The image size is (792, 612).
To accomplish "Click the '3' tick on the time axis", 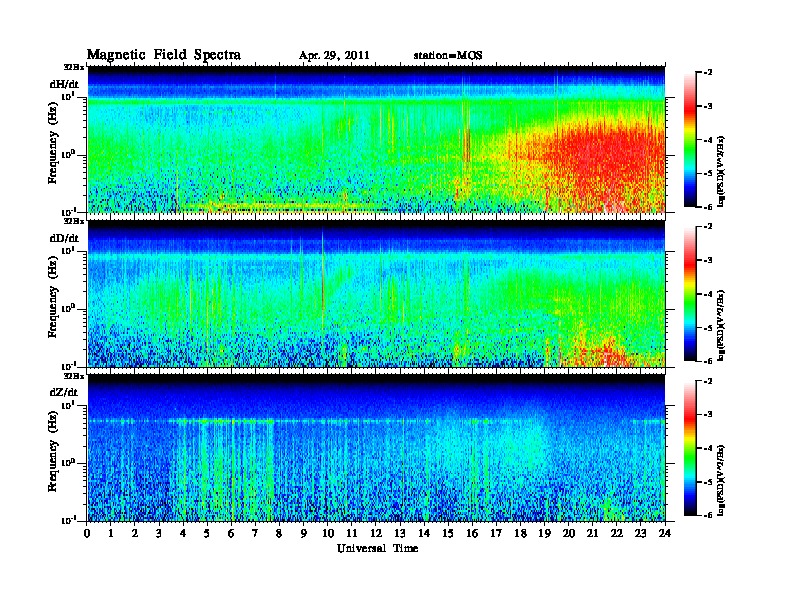I will point(159,533).
